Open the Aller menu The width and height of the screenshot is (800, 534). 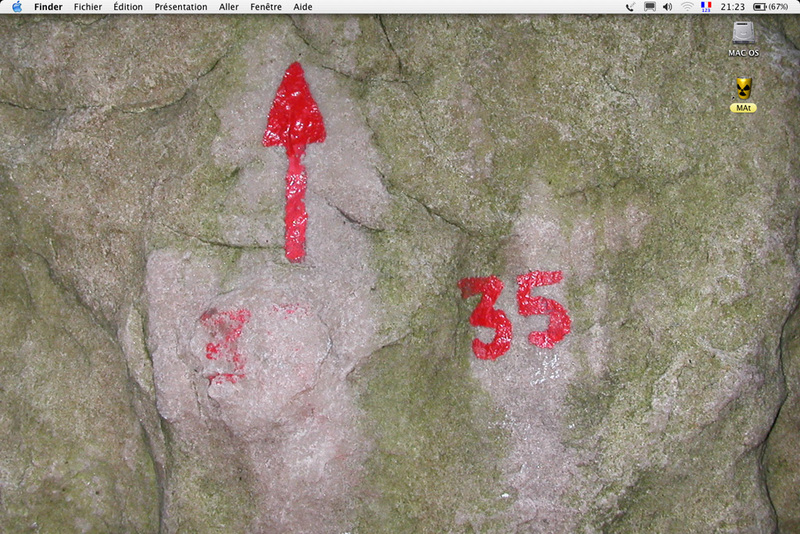[229, 7]
